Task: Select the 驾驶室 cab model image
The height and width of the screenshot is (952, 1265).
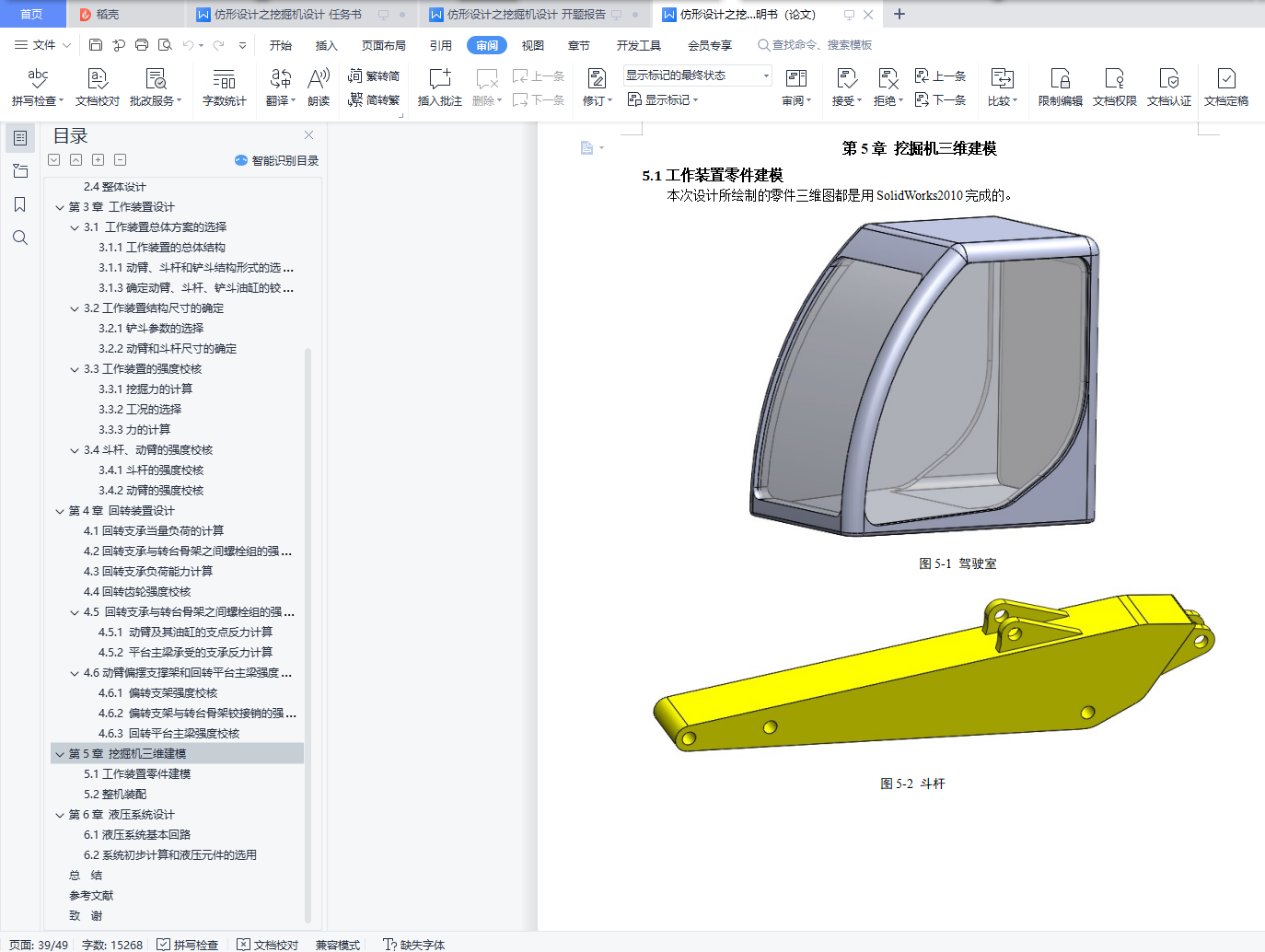Action: click(924, 376)
